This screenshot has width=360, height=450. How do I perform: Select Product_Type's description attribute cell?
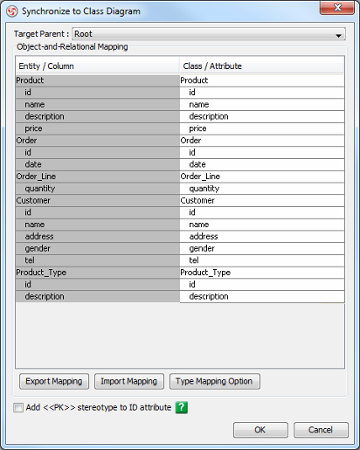point(262,297)
